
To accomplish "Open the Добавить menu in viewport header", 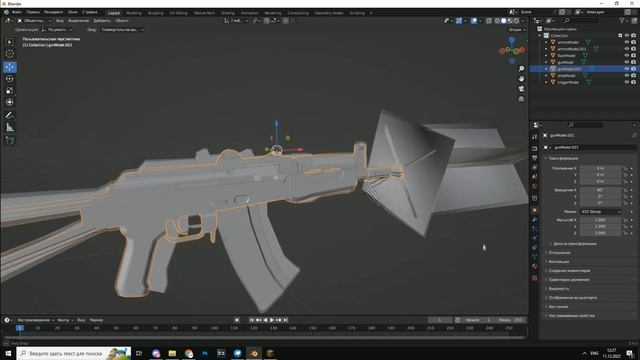I will (102, 20).
